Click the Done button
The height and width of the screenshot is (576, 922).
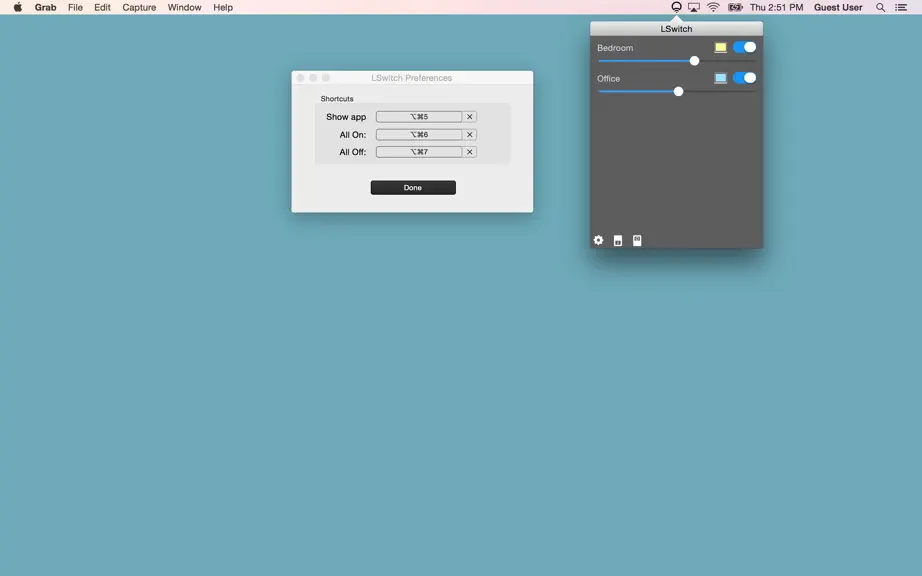click(x=413, y=187)
